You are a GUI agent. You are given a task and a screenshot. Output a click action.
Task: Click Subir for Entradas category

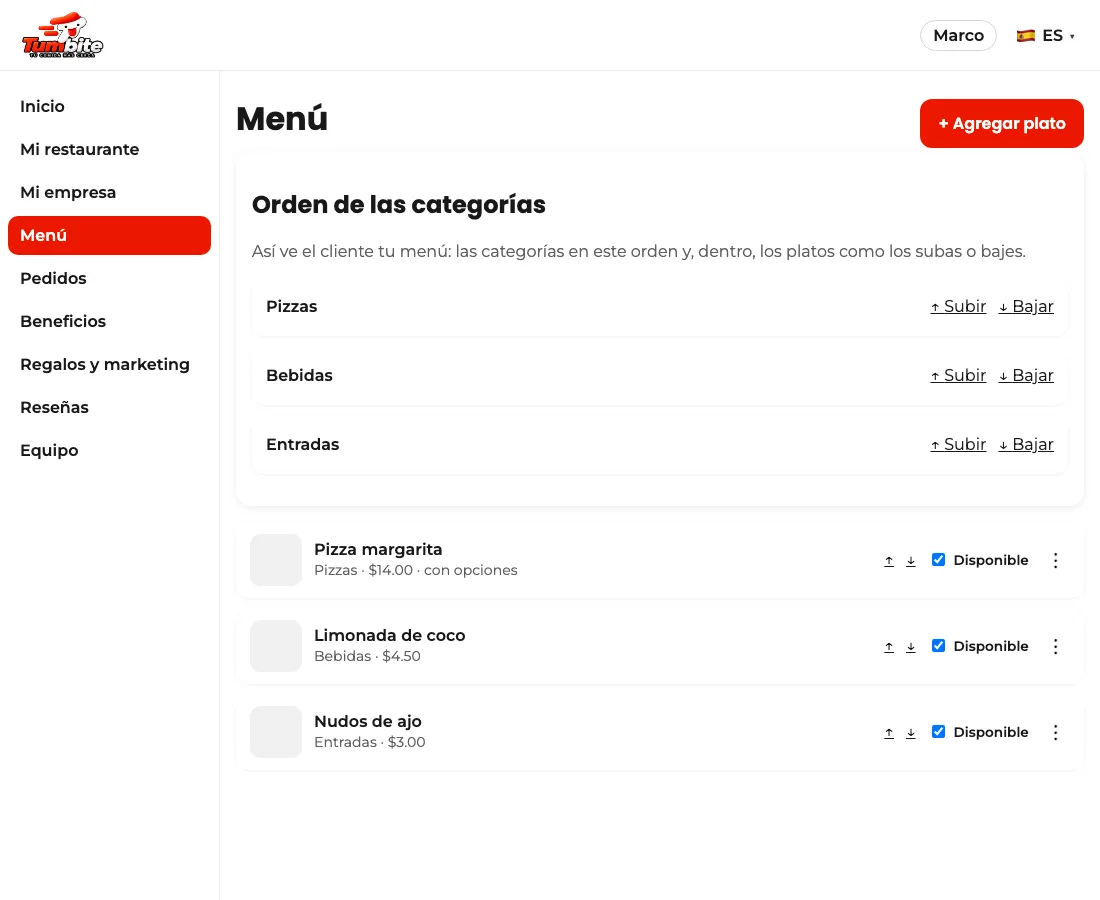click(x=958, y=445)
